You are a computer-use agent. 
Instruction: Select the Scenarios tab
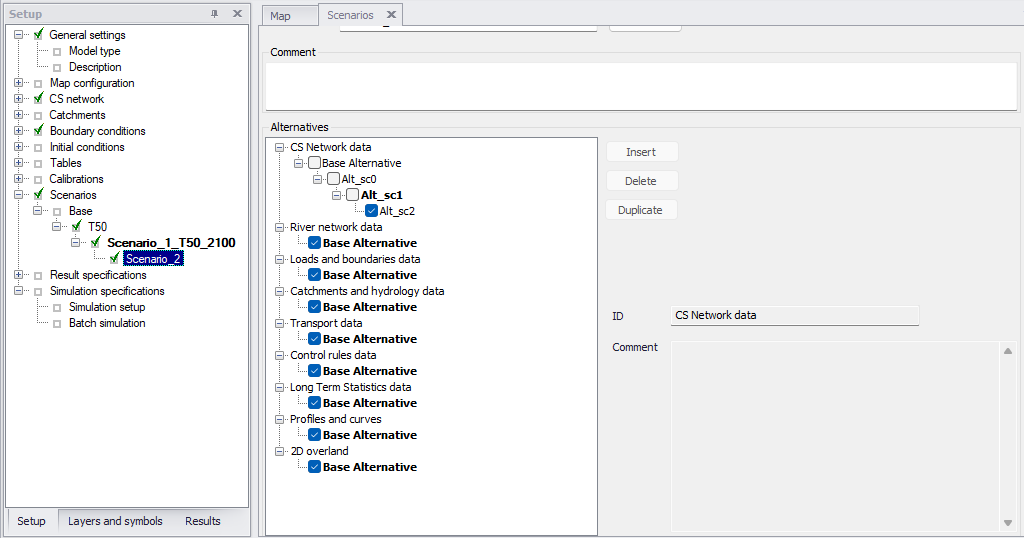350,15
